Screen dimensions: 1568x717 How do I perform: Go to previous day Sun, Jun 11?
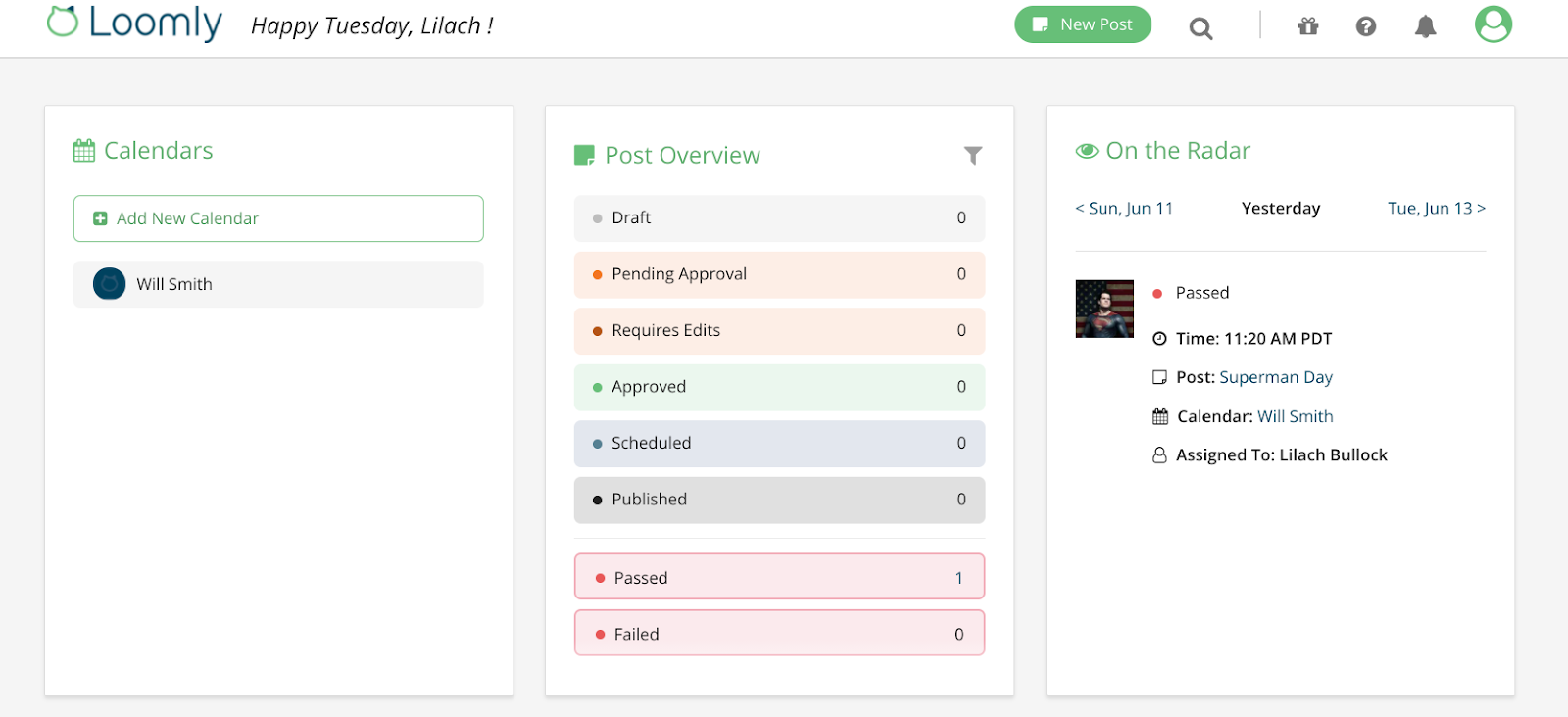coord(1124,209)
